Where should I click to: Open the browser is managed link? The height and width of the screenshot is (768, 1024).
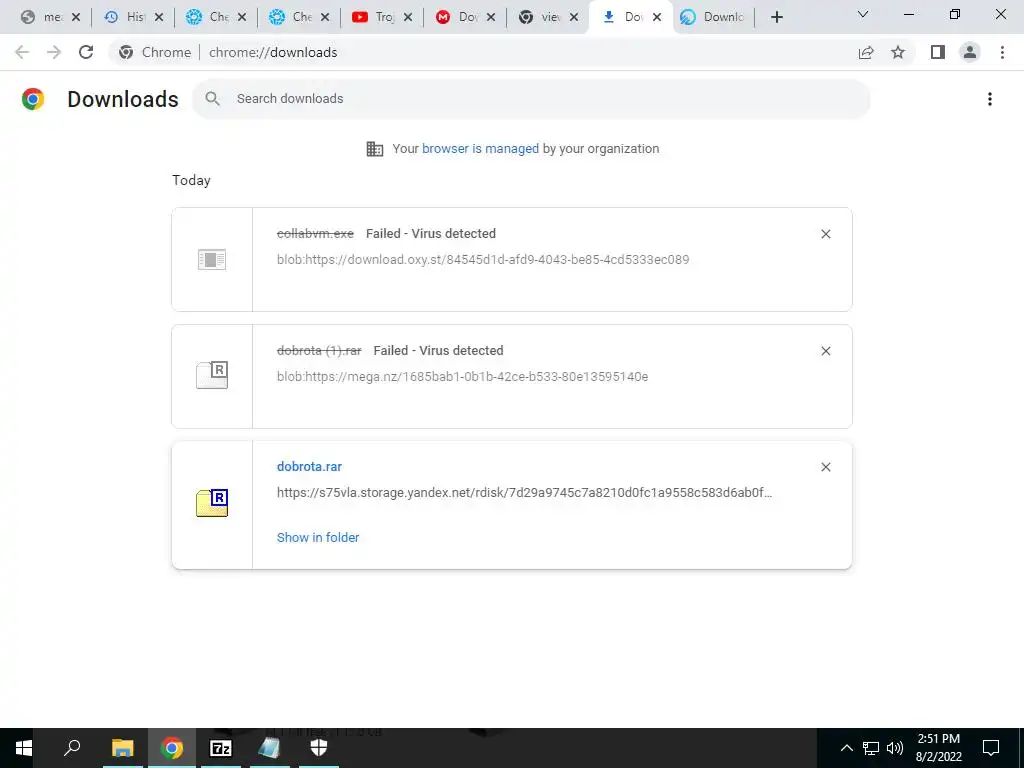(x=480, y=148)
